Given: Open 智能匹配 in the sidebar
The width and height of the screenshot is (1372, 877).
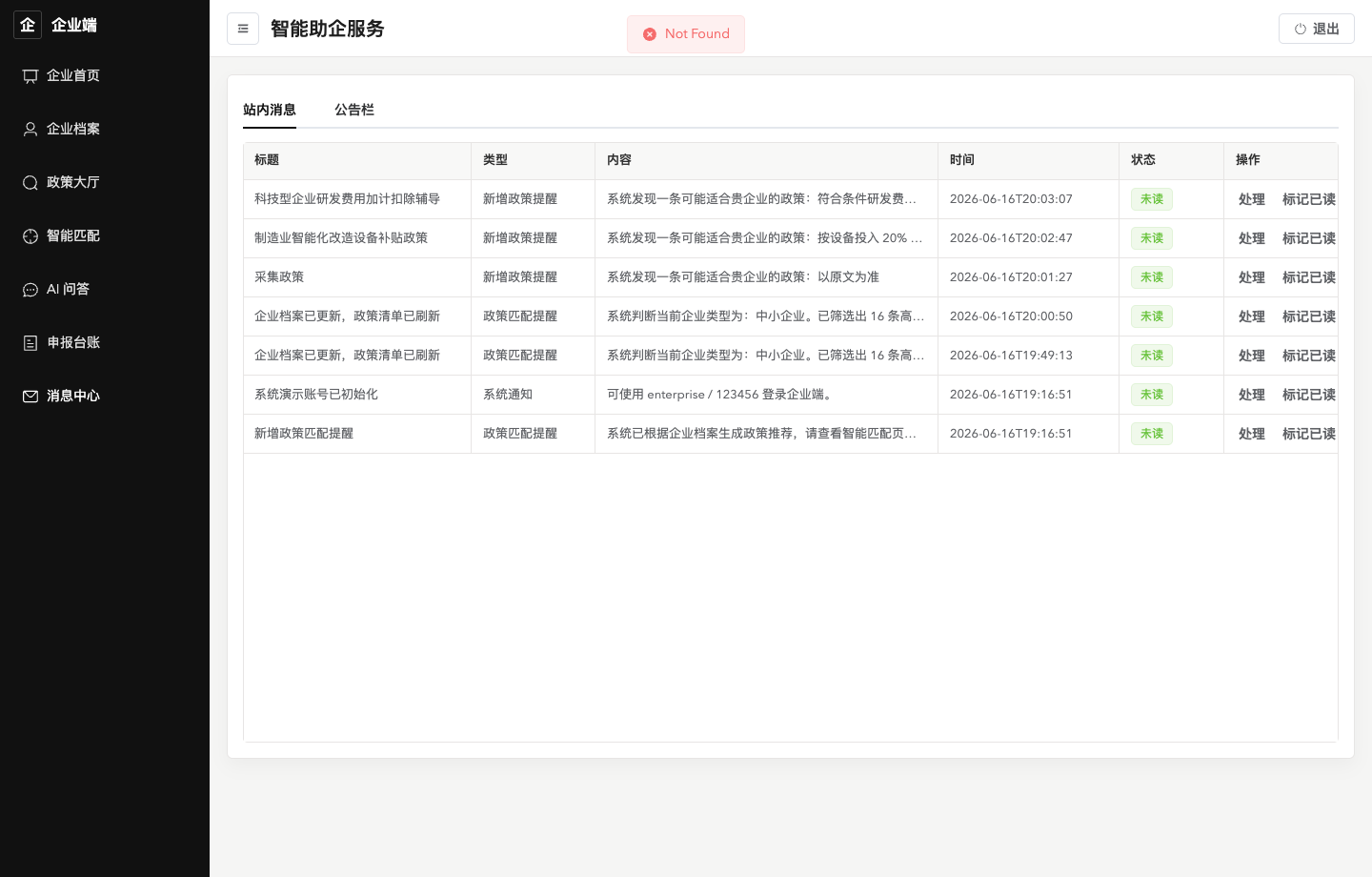Looking at the screenshot, I should (x=105, y=235).
